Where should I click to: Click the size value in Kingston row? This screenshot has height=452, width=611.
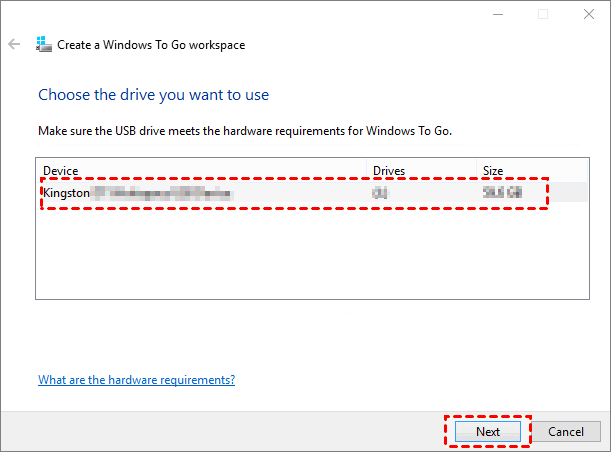point(503,192)
